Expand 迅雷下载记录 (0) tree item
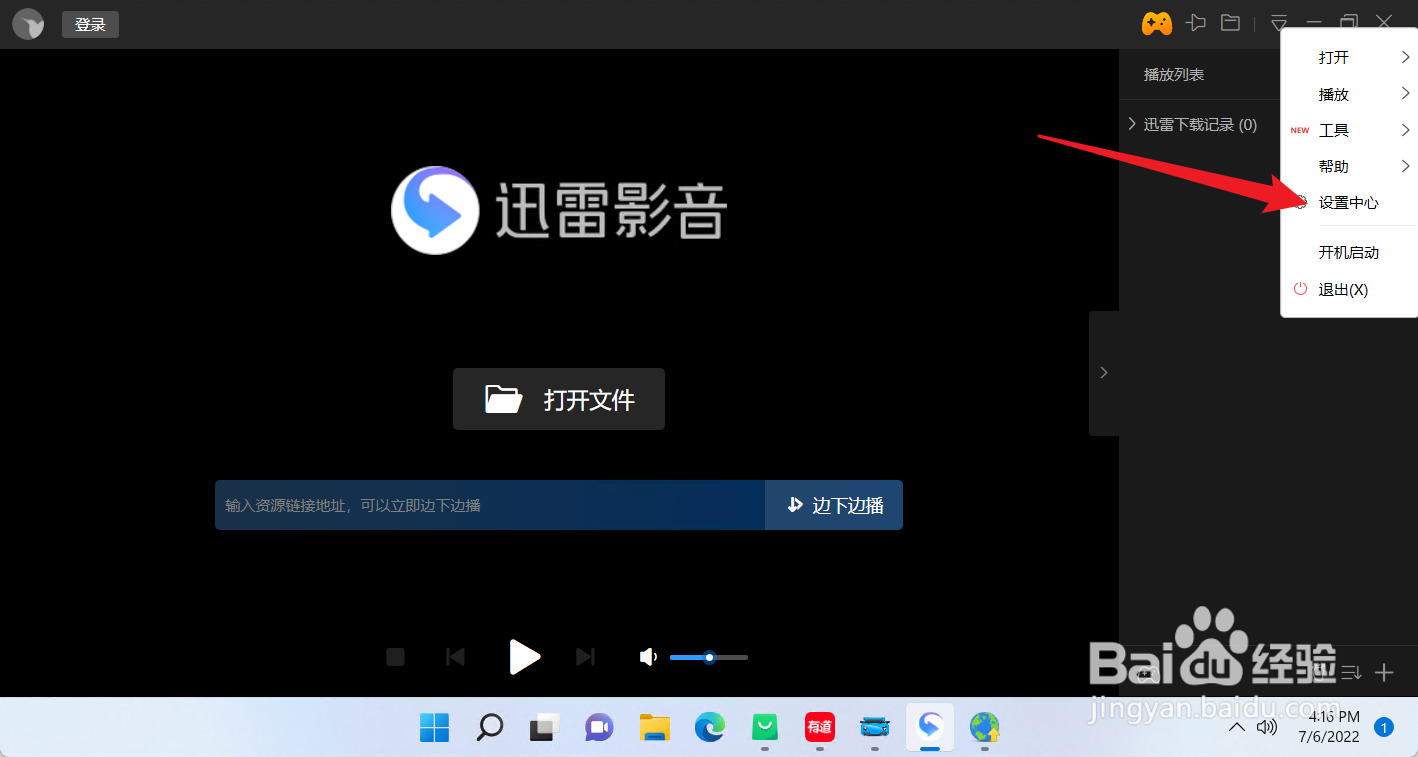Screen dimensions: 1418x757 1132,125
